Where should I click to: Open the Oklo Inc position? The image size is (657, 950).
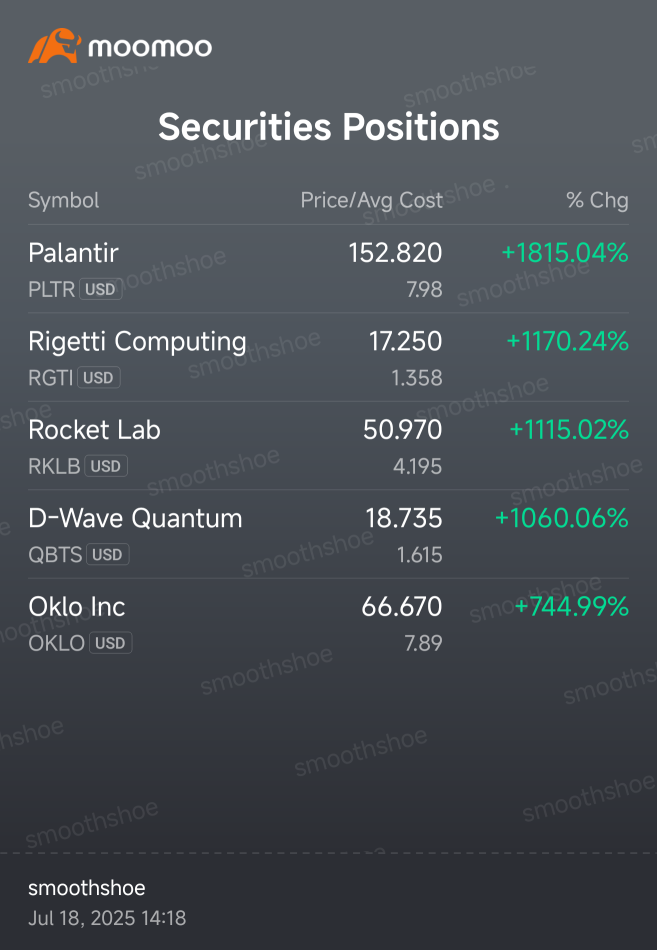coord(328,623)
